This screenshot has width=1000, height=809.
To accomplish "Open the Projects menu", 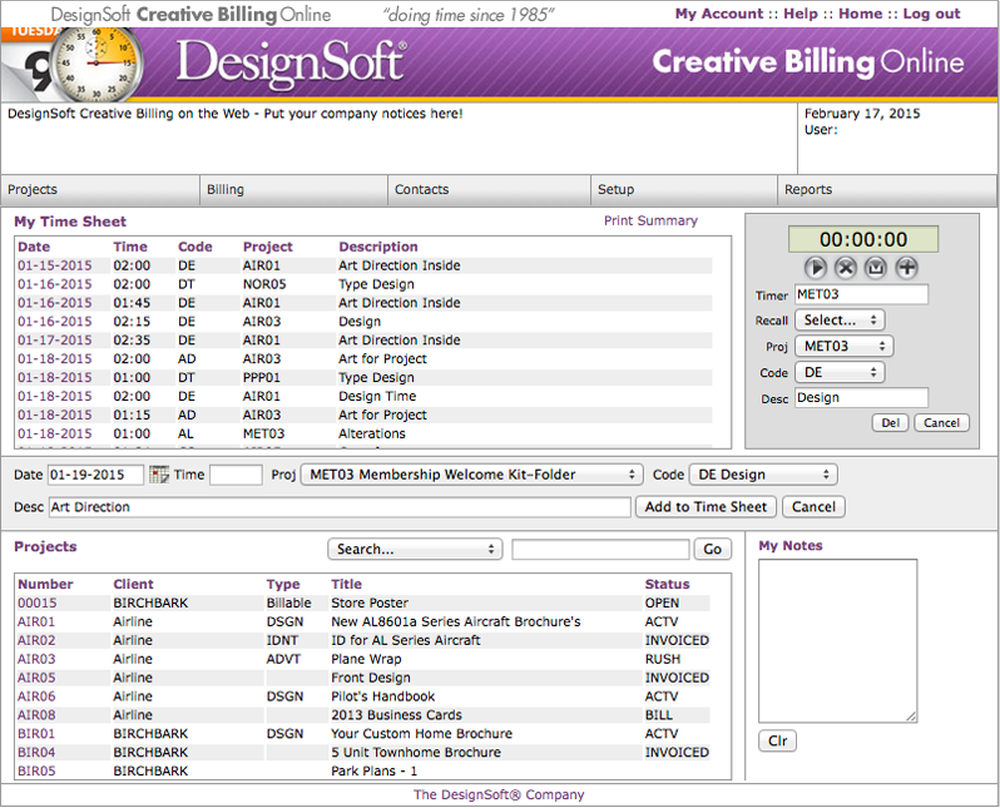I will pyautogui.click(x=100, y=189).
